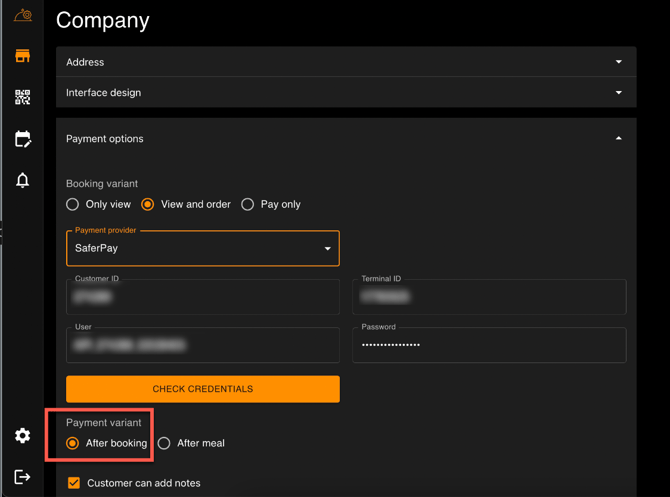Open settings via the gear icon

(22, 436)
